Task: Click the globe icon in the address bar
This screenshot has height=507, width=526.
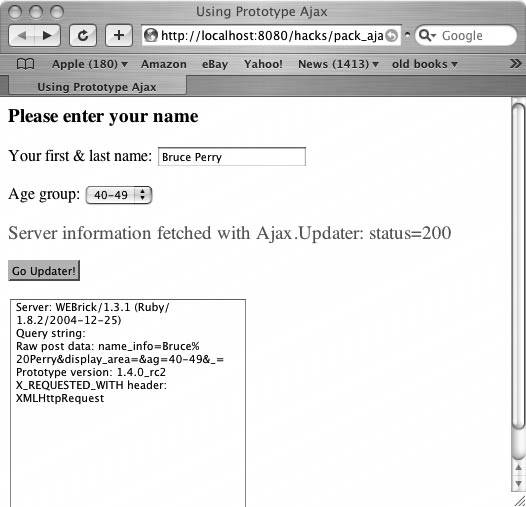Action: [151, 35]
